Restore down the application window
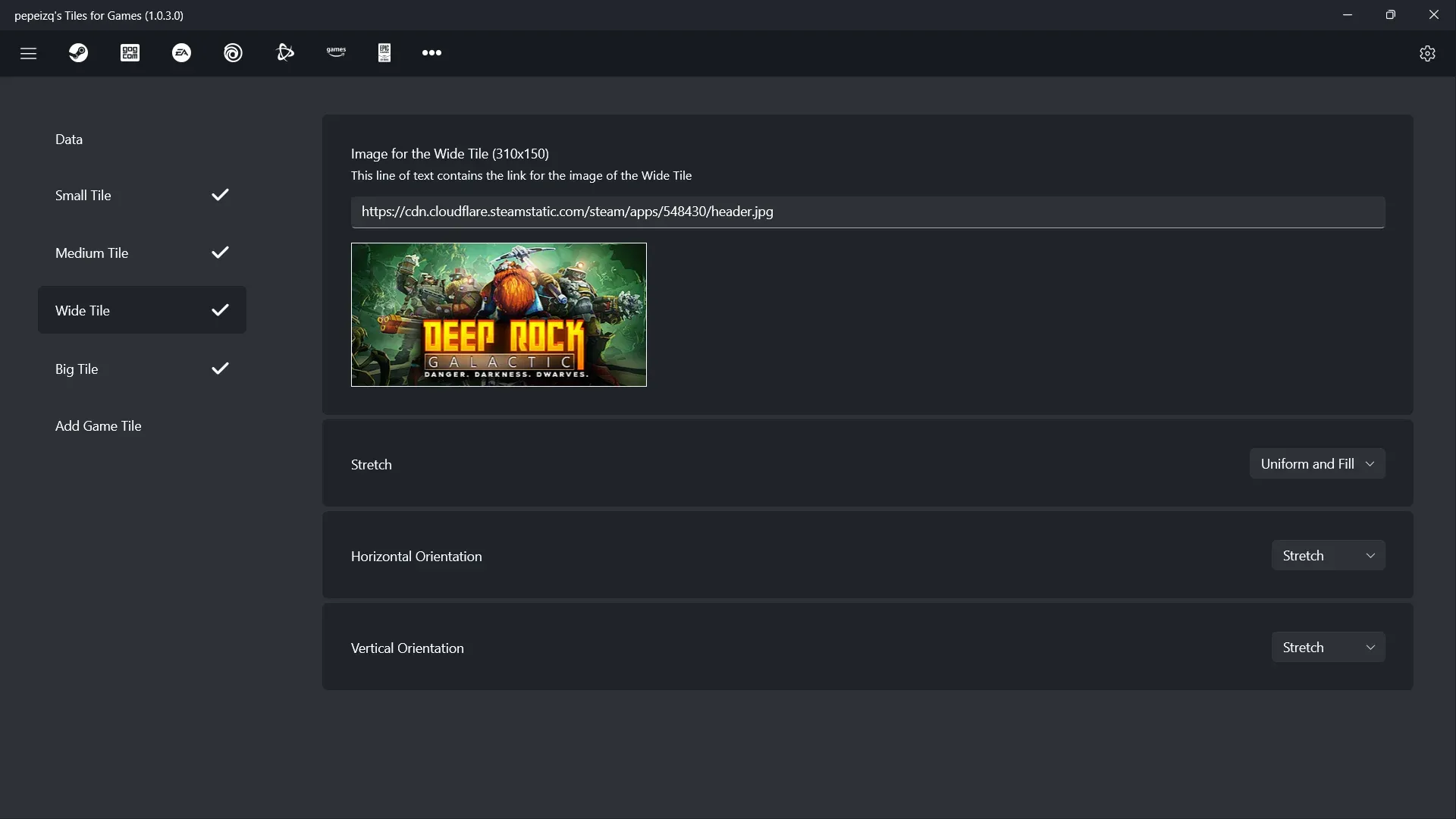This screenshot has width=1456, height=819. click(1390, 14)
